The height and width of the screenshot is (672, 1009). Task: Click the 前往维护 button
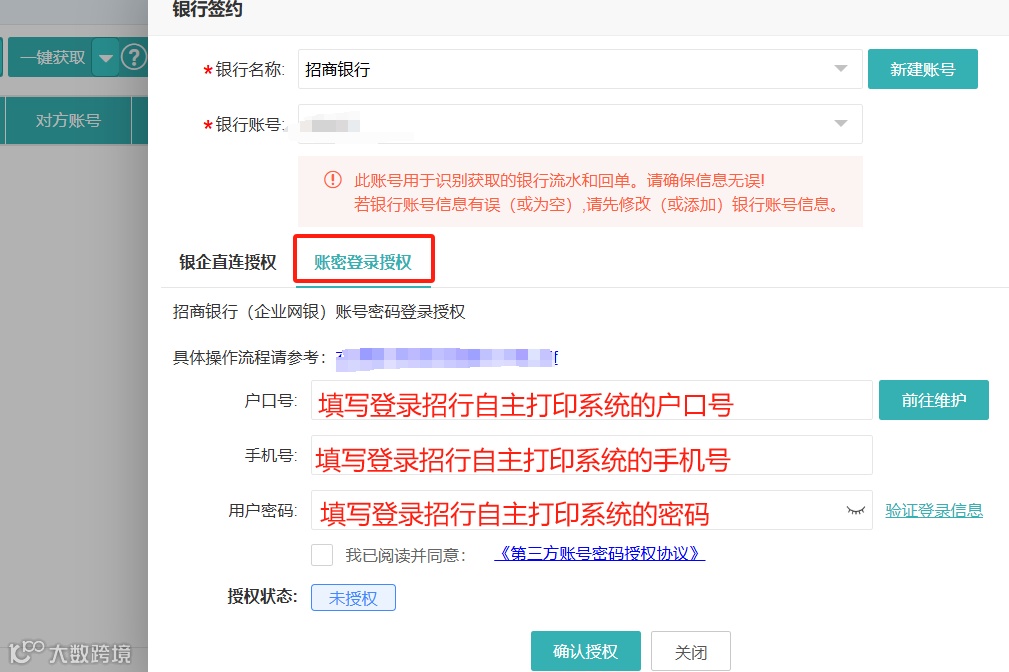click(933, 400)
